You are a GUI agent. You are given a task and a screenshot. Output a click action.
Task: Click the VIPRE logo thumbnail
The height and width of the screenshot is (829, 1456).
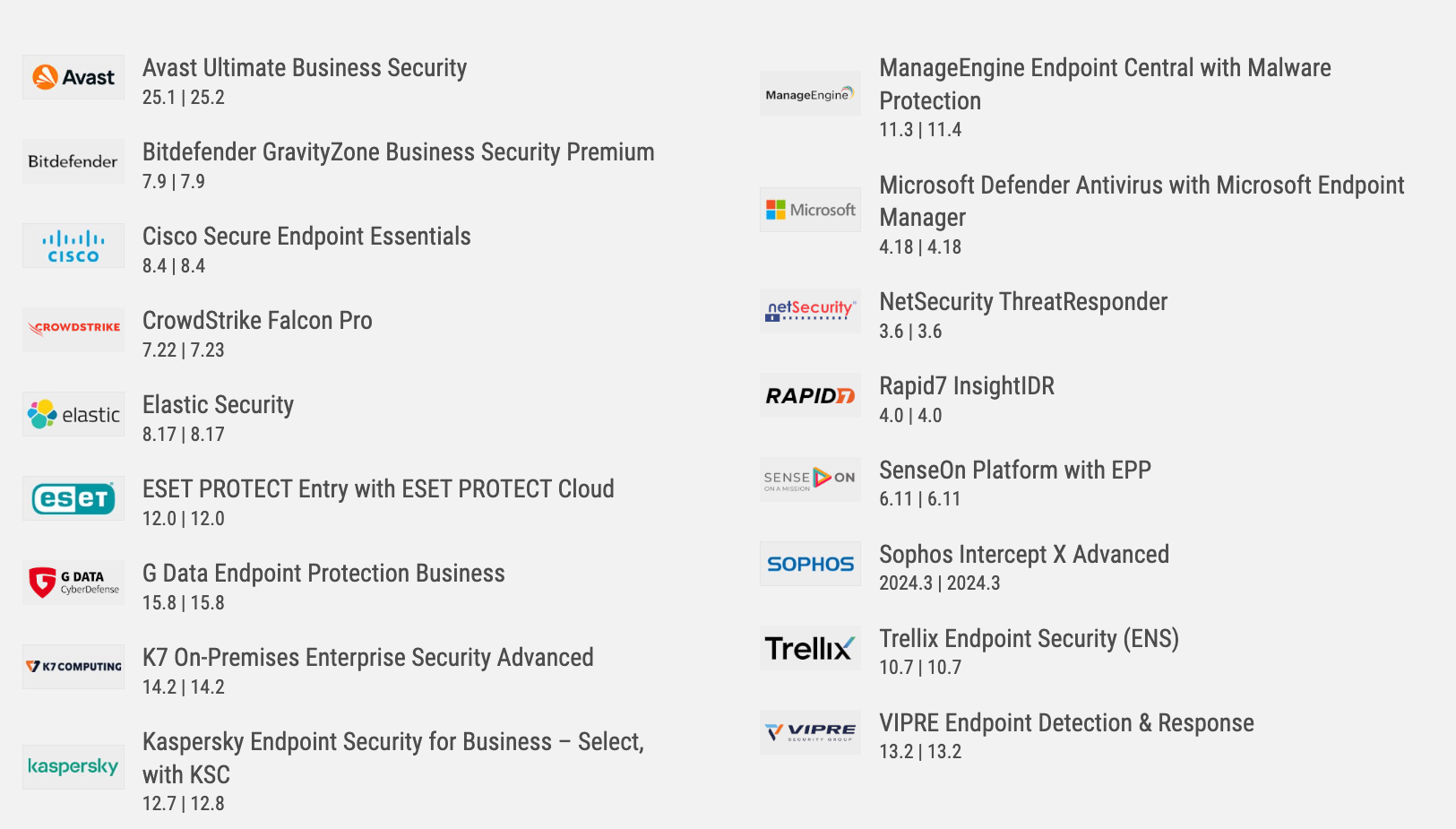click(x=810, y=732)
